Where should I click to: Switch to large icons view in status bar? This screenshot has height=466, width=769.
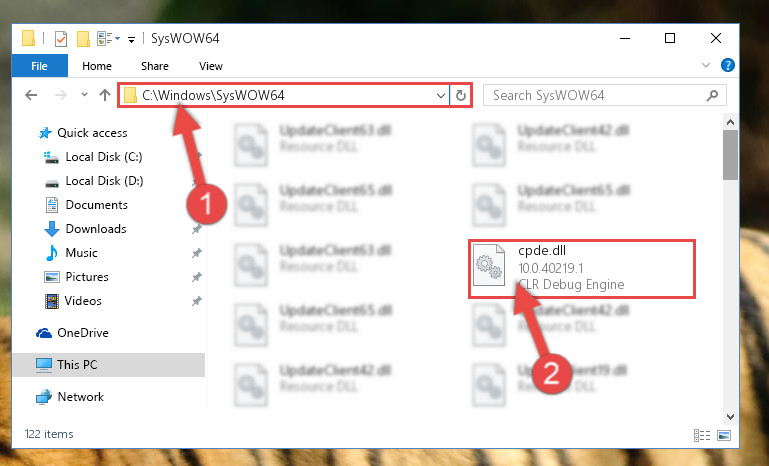724,435
